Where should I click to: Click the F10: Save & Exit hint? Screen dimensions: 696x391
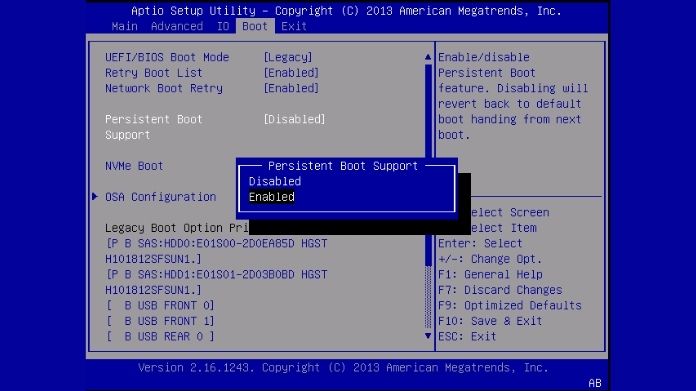490,321
